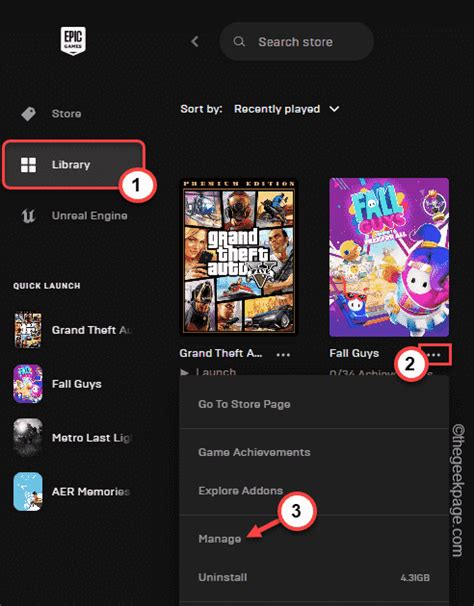Focus the Search store field
The width and height of the screenshot is (474, 606).
click(x=297, y=41)
